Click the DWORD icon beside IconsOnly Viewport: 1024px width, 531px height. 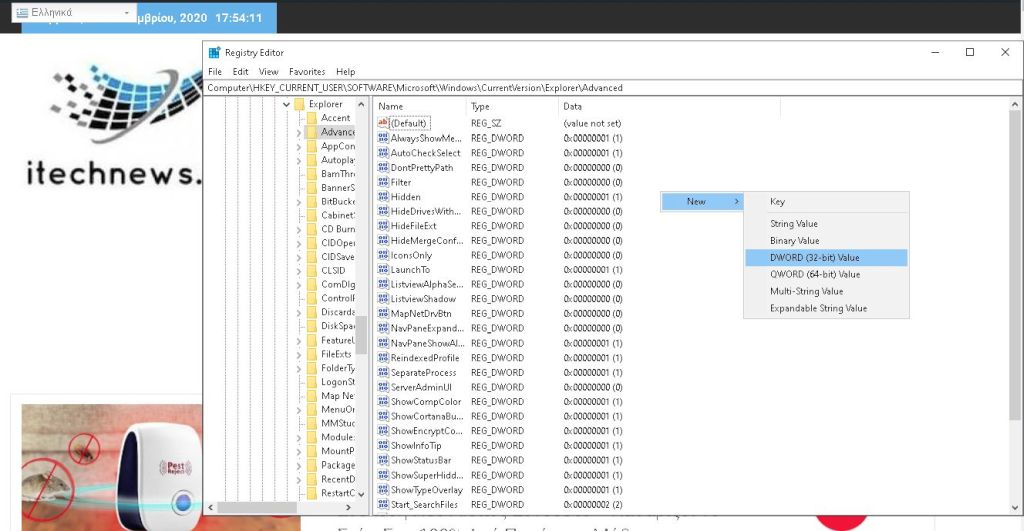coord(383,255)
